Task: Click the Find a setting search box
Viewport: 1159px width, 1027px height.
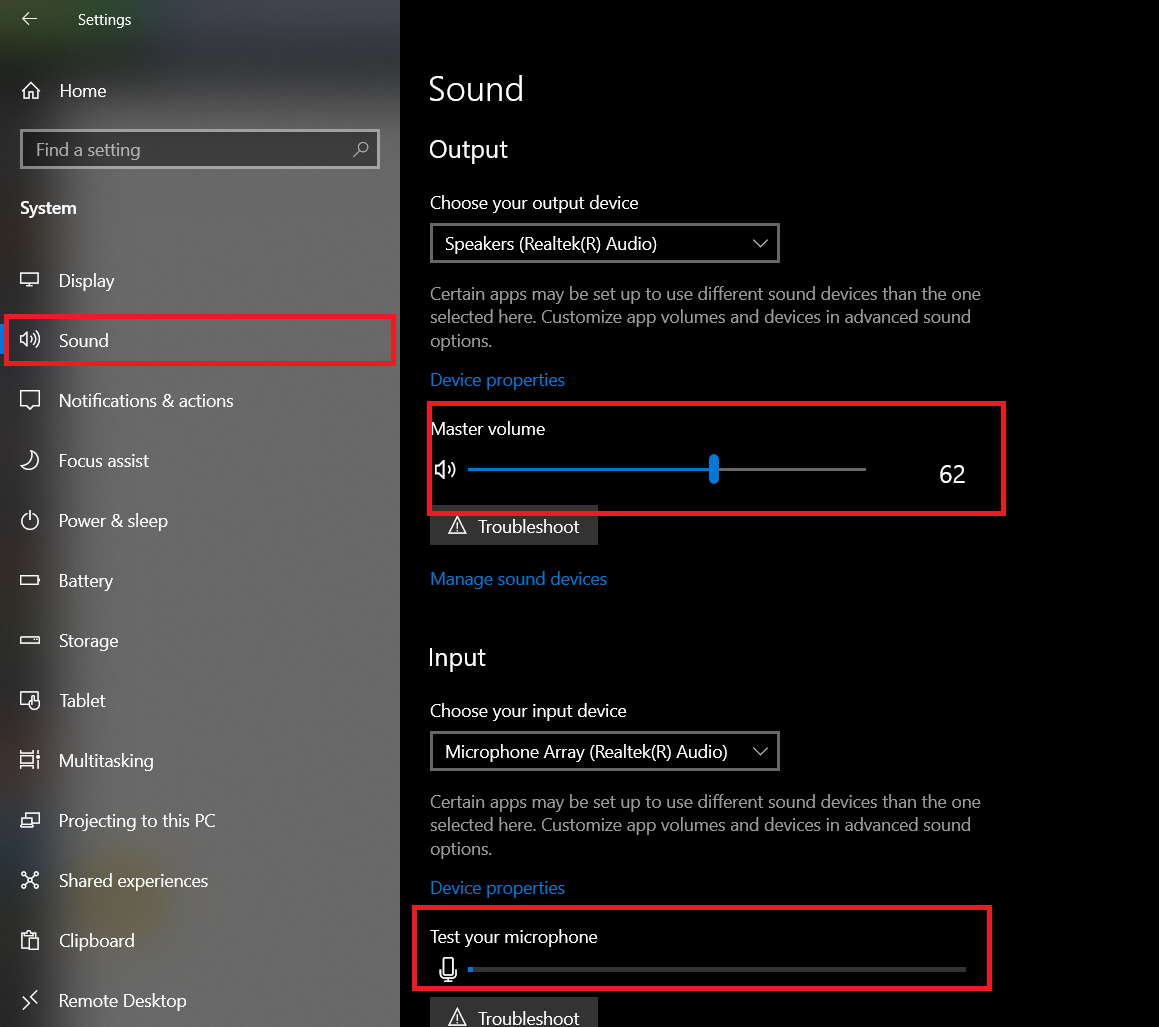Action: coord(190,150)
